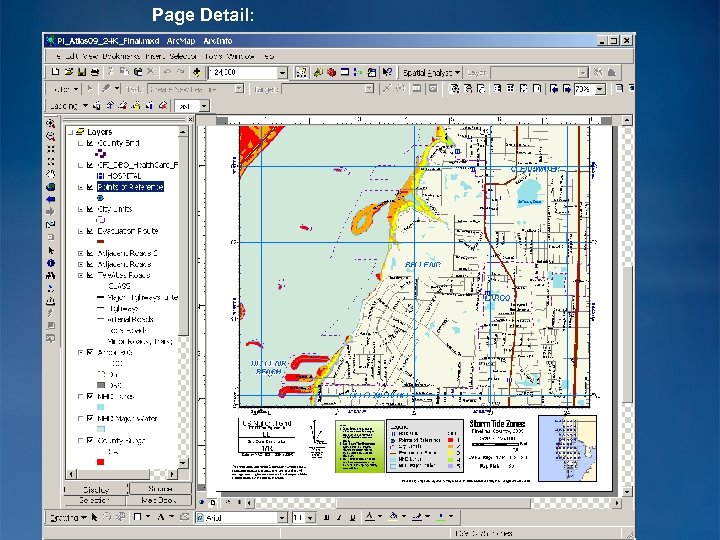Open the Selection menu

pyautogui.click(x=183, y=56)
